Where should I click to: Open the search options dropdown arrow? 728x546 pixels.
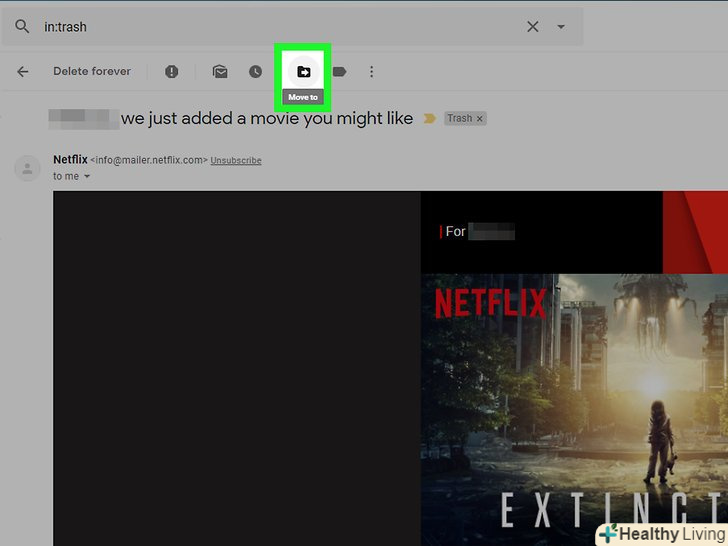click(x=561, y=27)
